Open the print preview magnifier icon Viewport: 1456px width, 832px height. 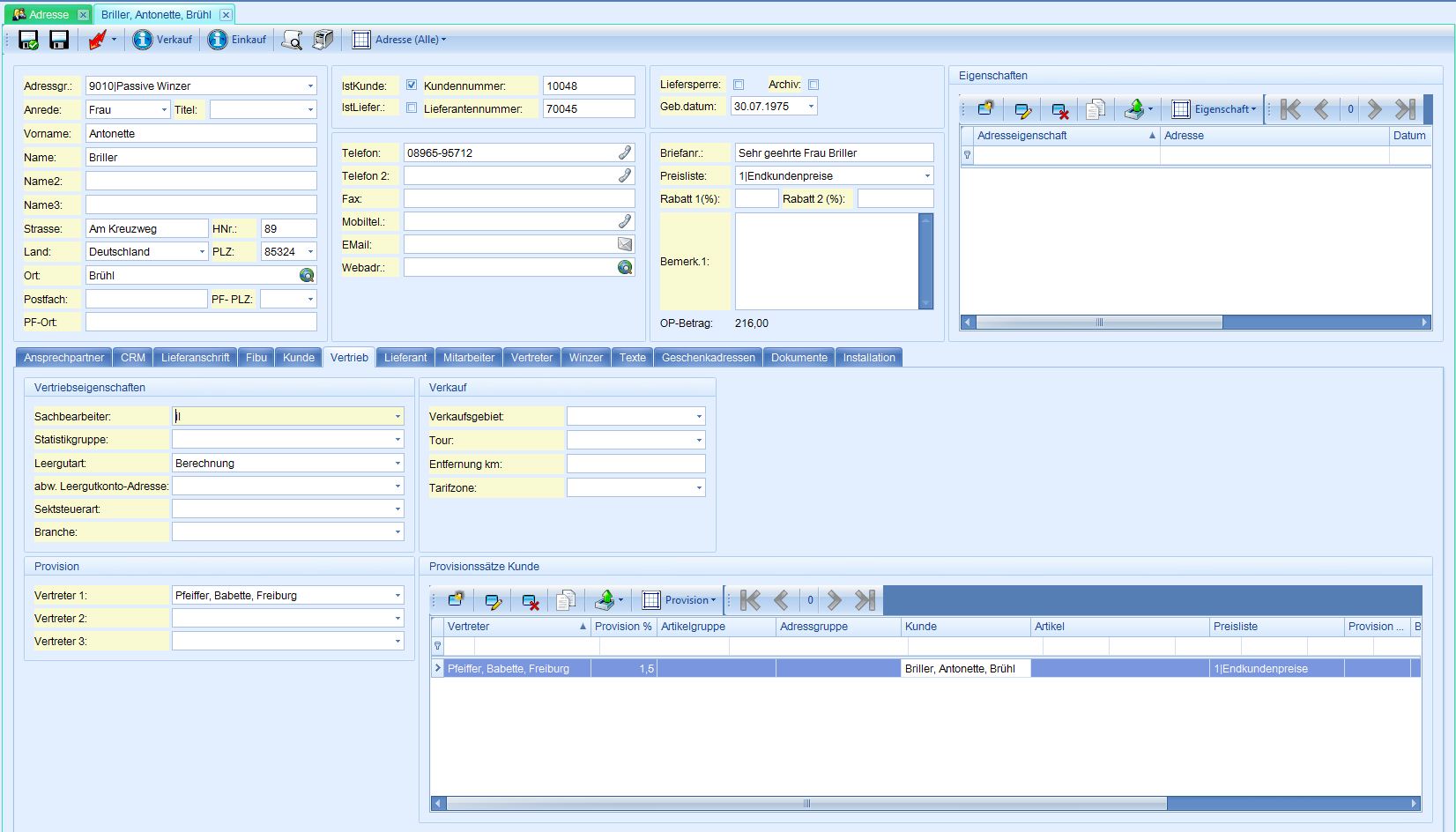pos(292,40)
